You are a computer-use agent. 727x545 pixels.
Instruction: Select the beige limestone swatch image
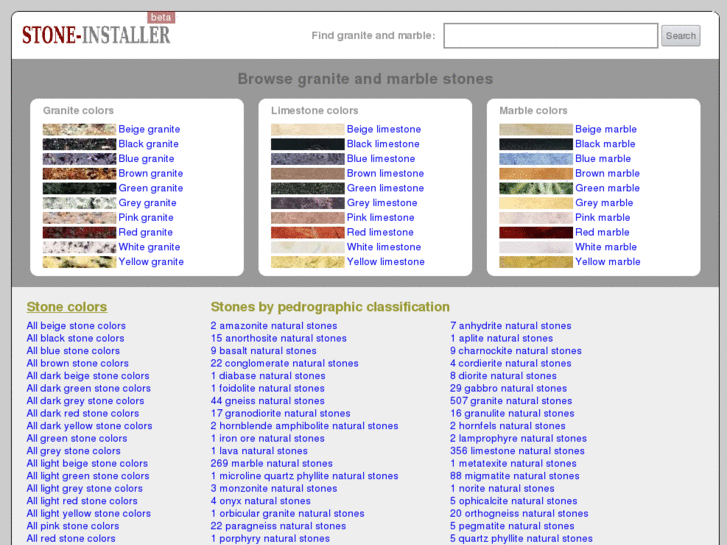pyautogui.click(x=307, y=129)
